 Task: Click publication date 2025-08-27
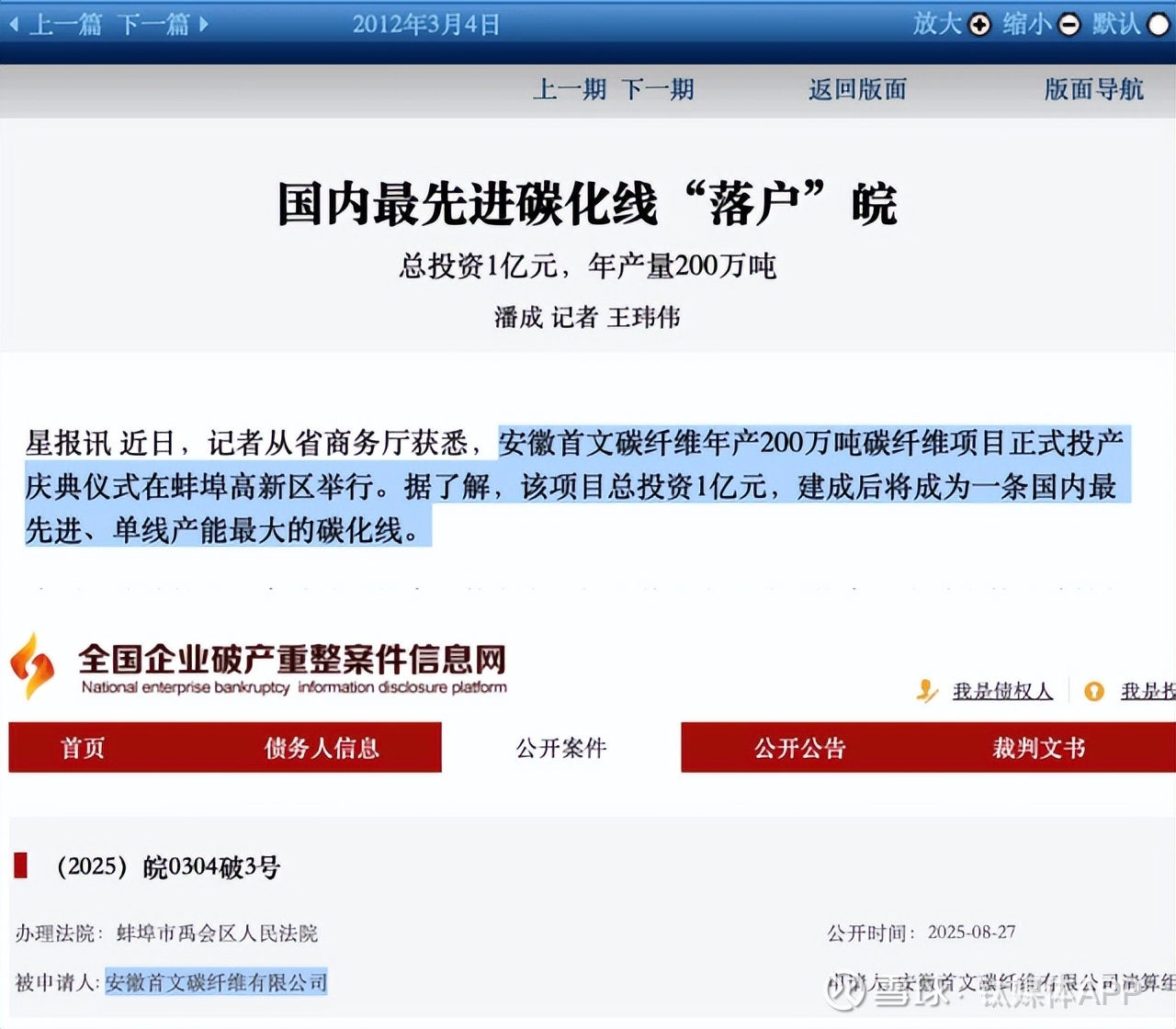pos(972,933)
